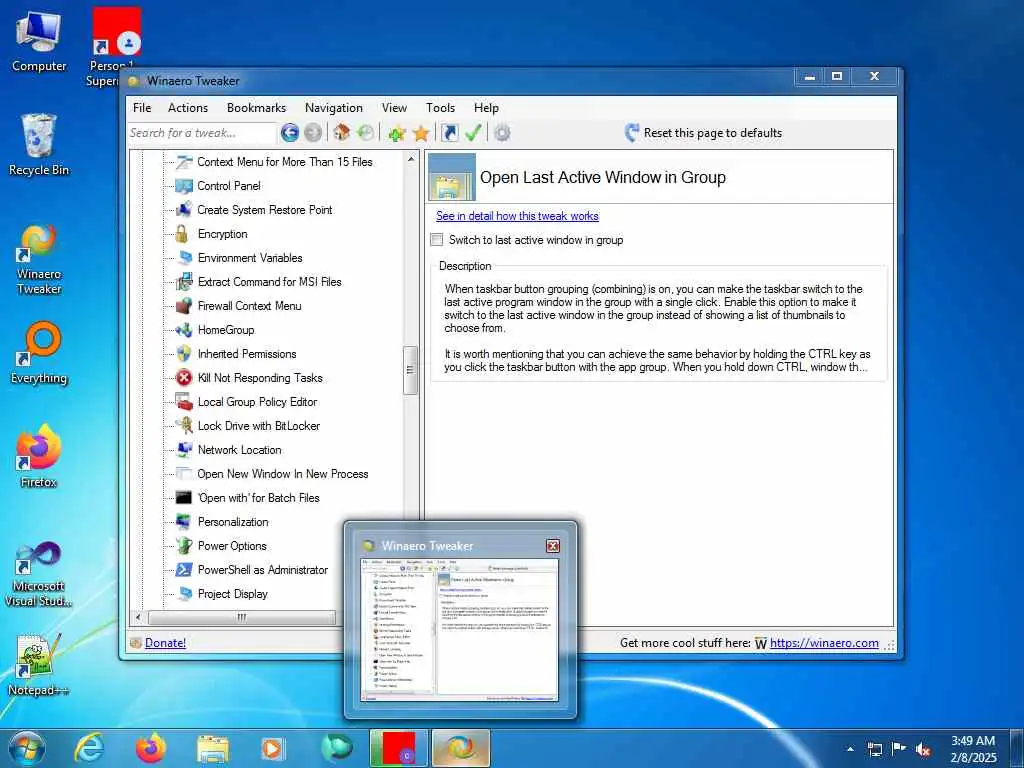1024x768 pixels.
Task: Select the Notepad++ desktop shortcut
Action: (39, 665)
